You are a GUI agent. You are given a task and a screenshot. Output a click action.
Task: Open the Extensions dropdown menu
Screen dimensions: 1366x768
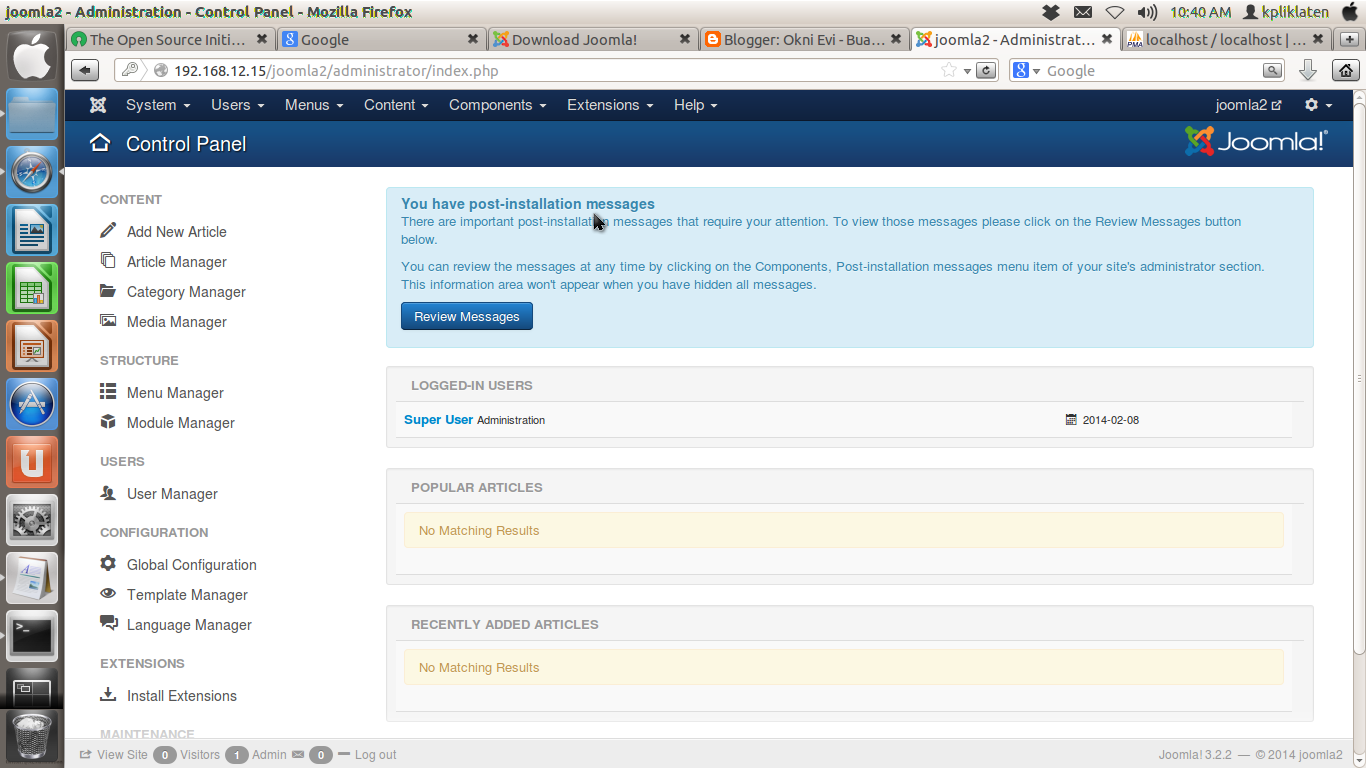(x=610, y=105)
